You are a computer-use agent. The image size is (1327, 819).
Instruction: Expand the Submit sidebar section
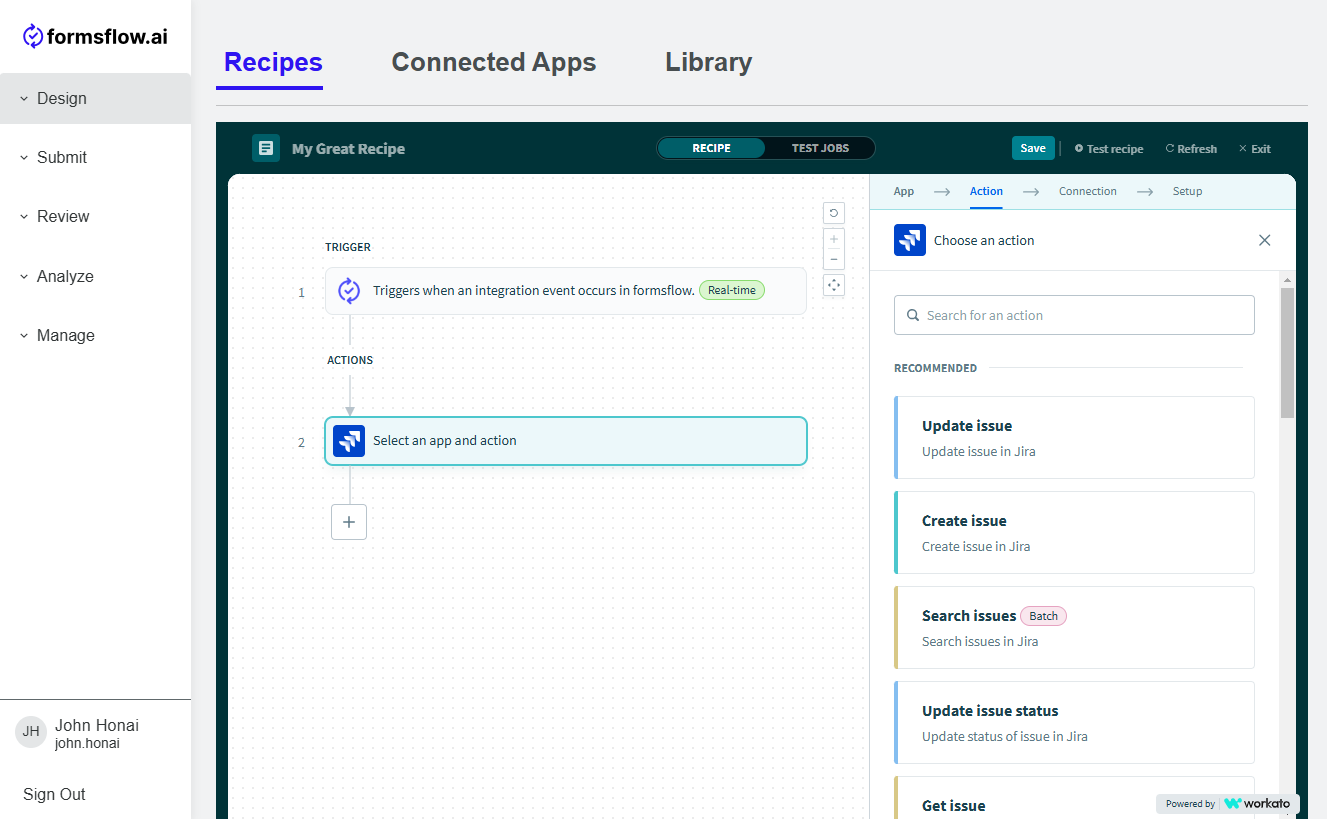click(95, 157)
